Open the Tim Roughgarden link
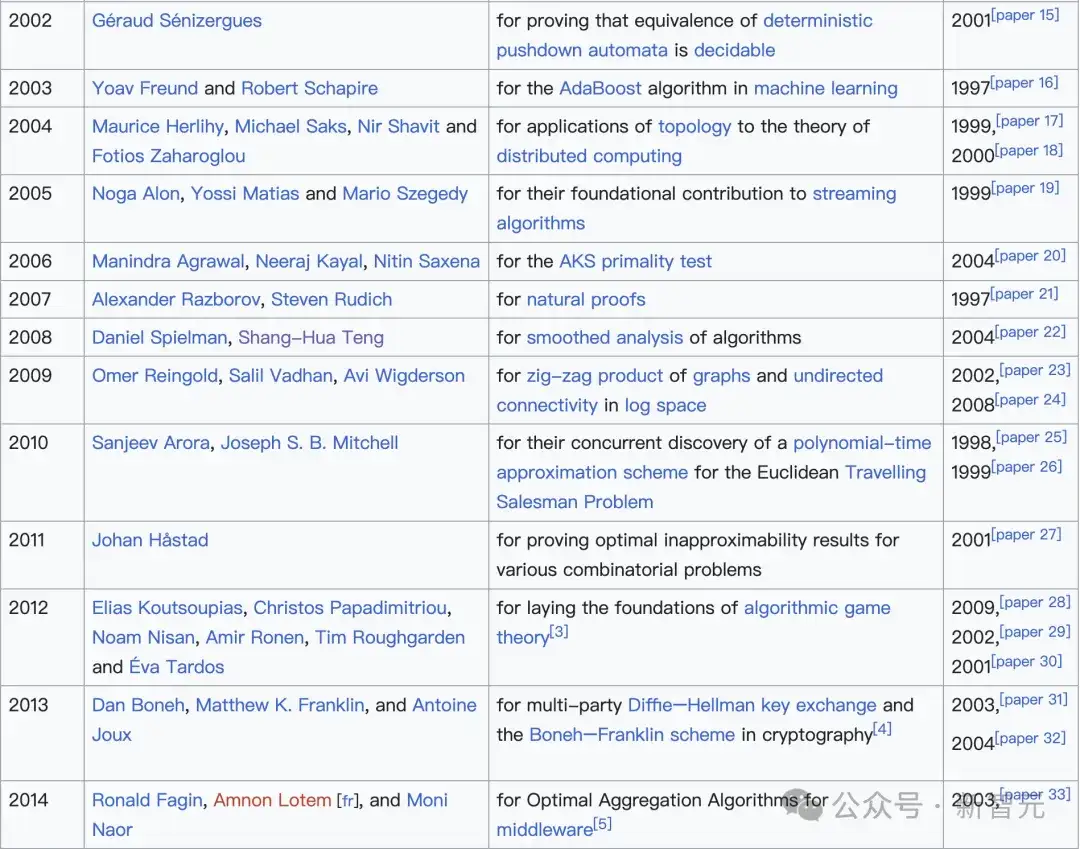Viewport: 1080px width, 849px height. [390, 638]
